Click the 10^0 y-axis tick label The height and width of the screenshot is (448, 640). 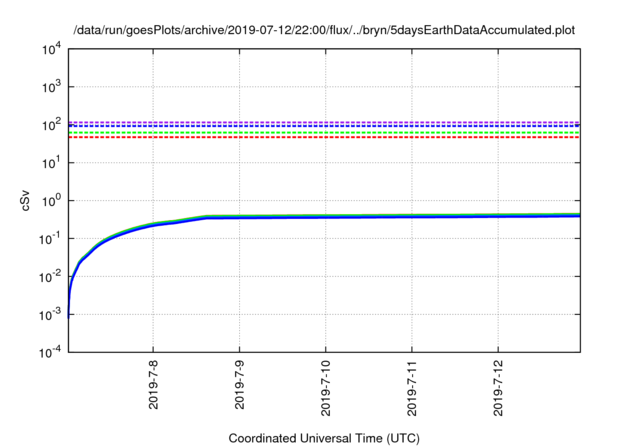[x=51, y=201]
